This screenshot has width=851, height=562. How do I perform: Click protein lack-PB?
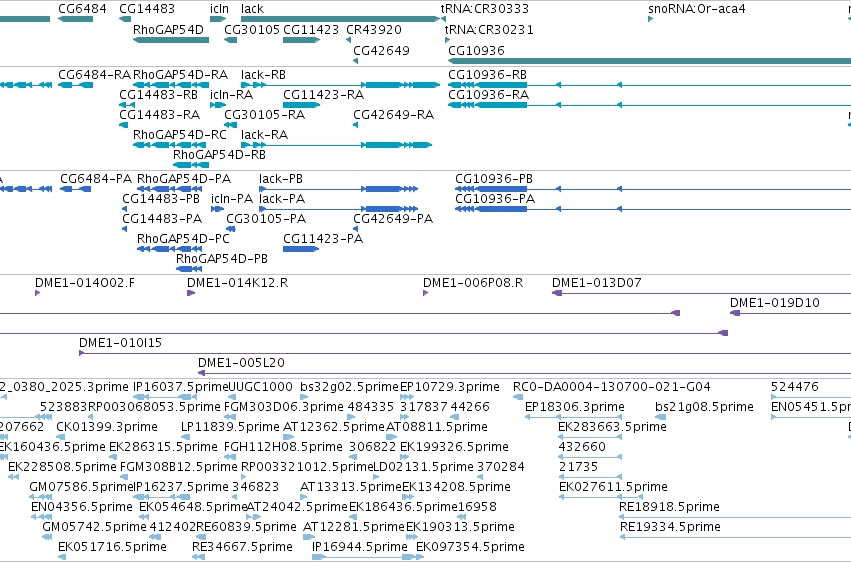click(281, 179)
